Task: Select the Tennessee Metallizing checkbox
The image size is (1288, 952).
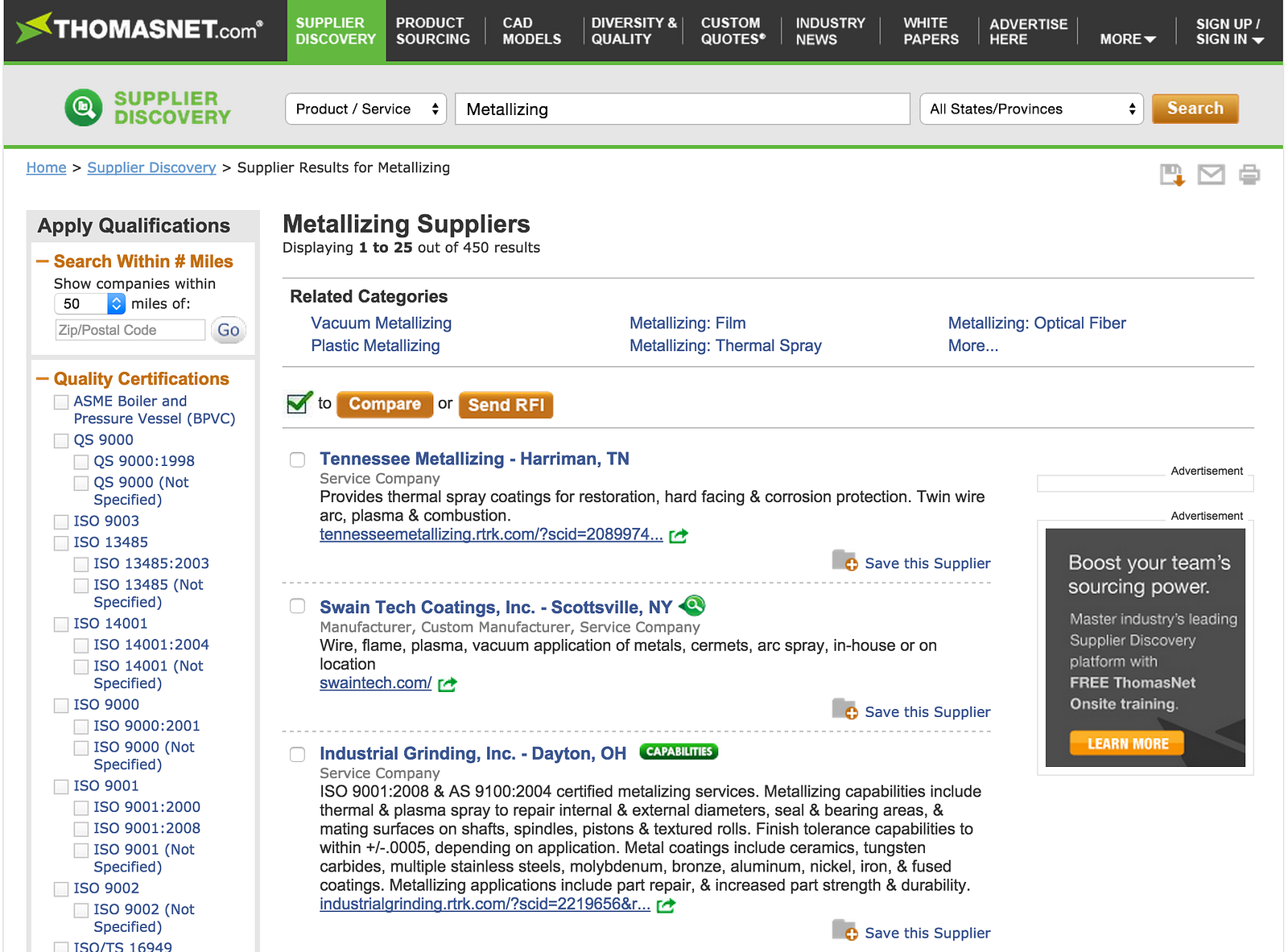Action: point(298,460)
